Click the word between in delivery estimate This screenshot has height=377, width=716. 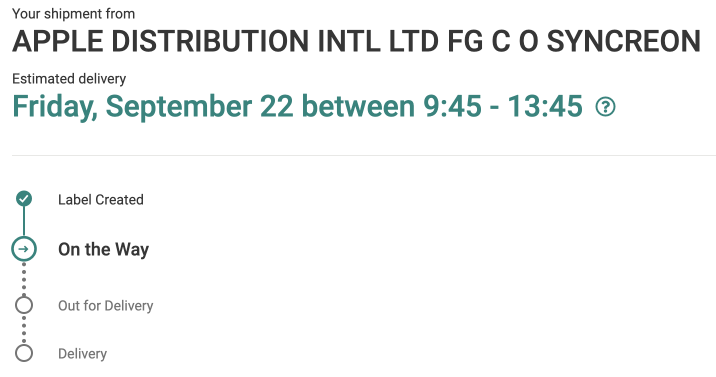358,106
